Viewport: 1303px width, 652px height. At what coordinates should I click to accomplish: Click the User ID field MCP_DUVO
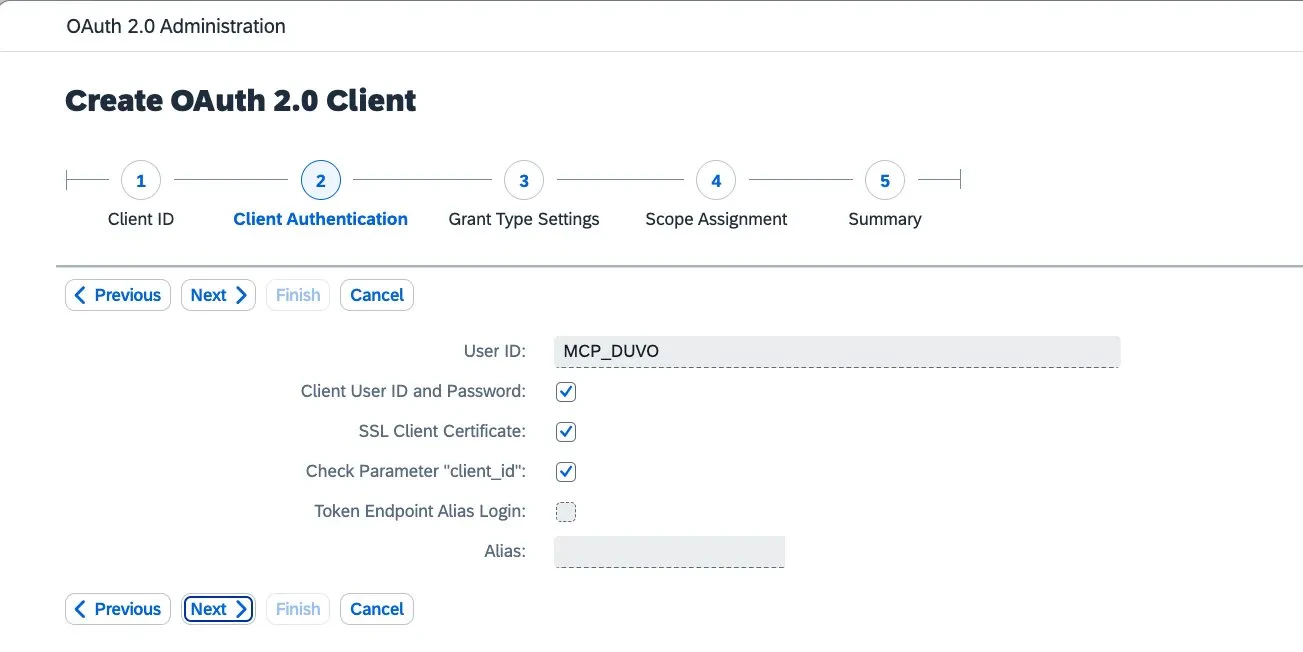pos(837,352)
